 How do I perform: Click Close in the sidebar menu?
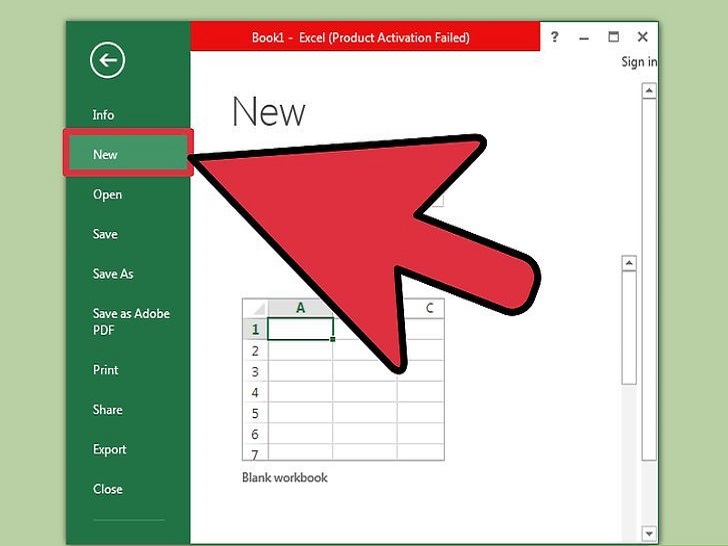click(108, 489)
